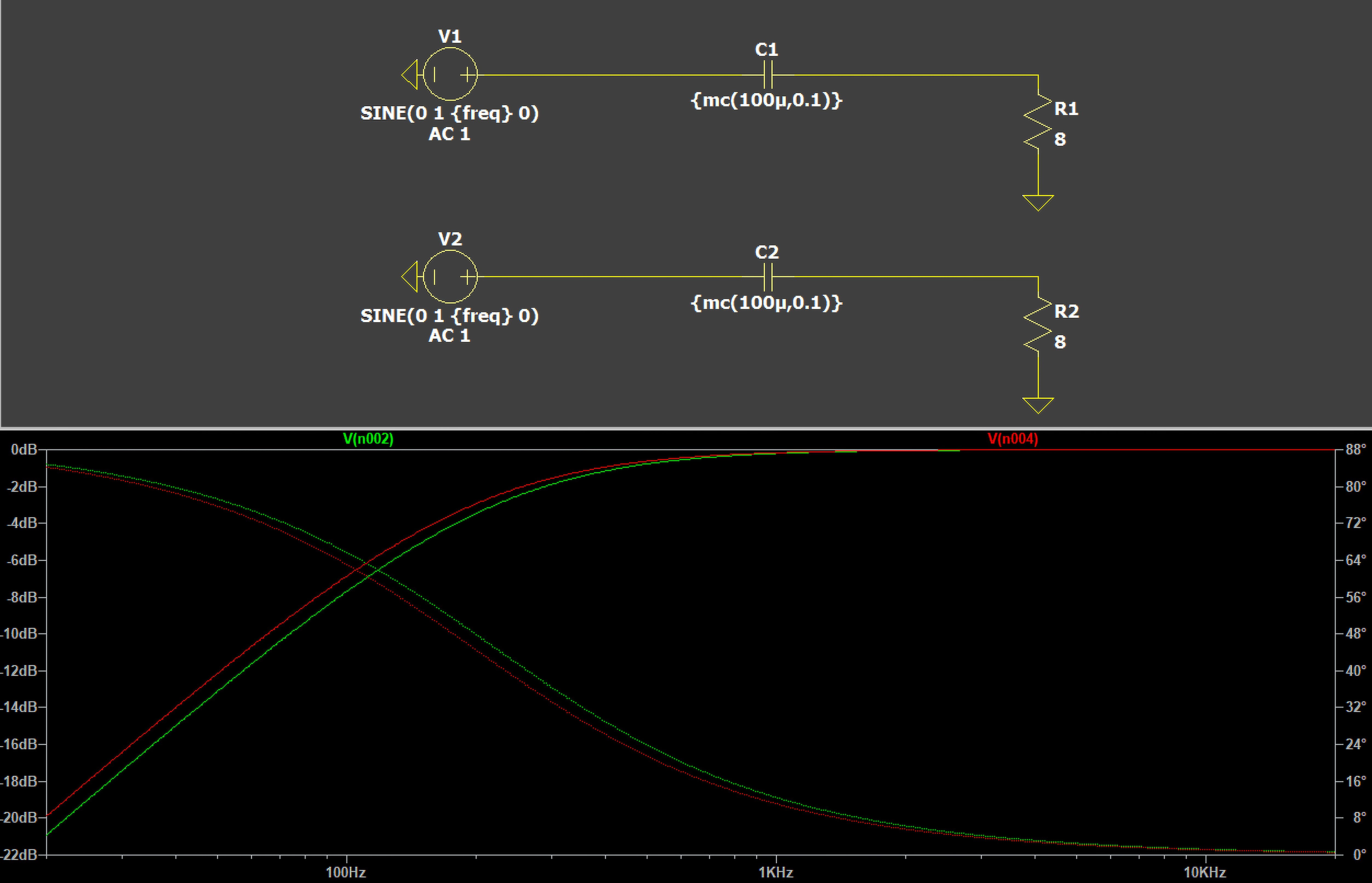Click the C1 name label
The width and height of the screenshot is (1372, 883).
[x=767, y=50]
